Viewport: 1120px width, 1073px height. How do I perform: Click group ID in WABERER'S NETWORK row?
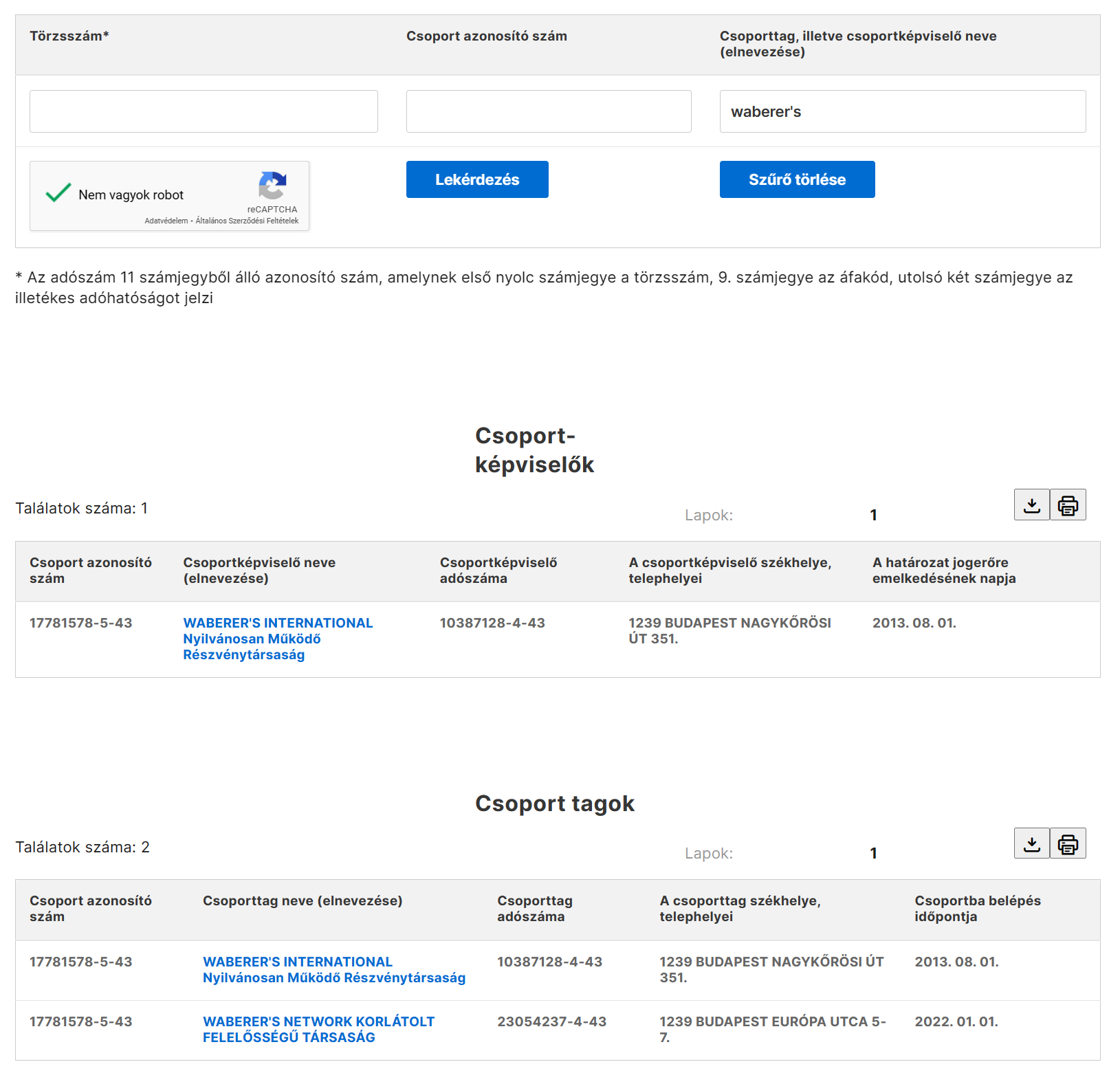[x=80, y=1021]
